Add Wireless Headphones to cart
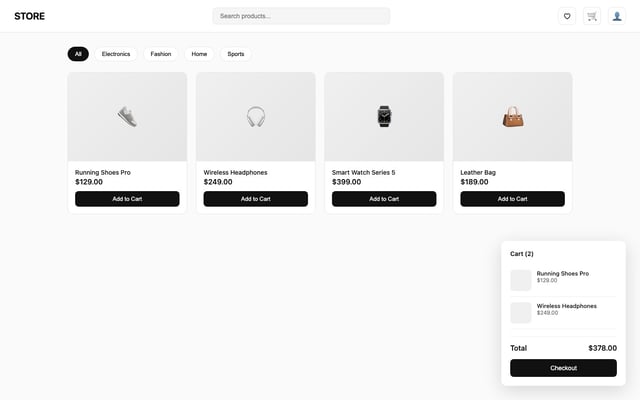640x400 pixels. click(256, 199)
